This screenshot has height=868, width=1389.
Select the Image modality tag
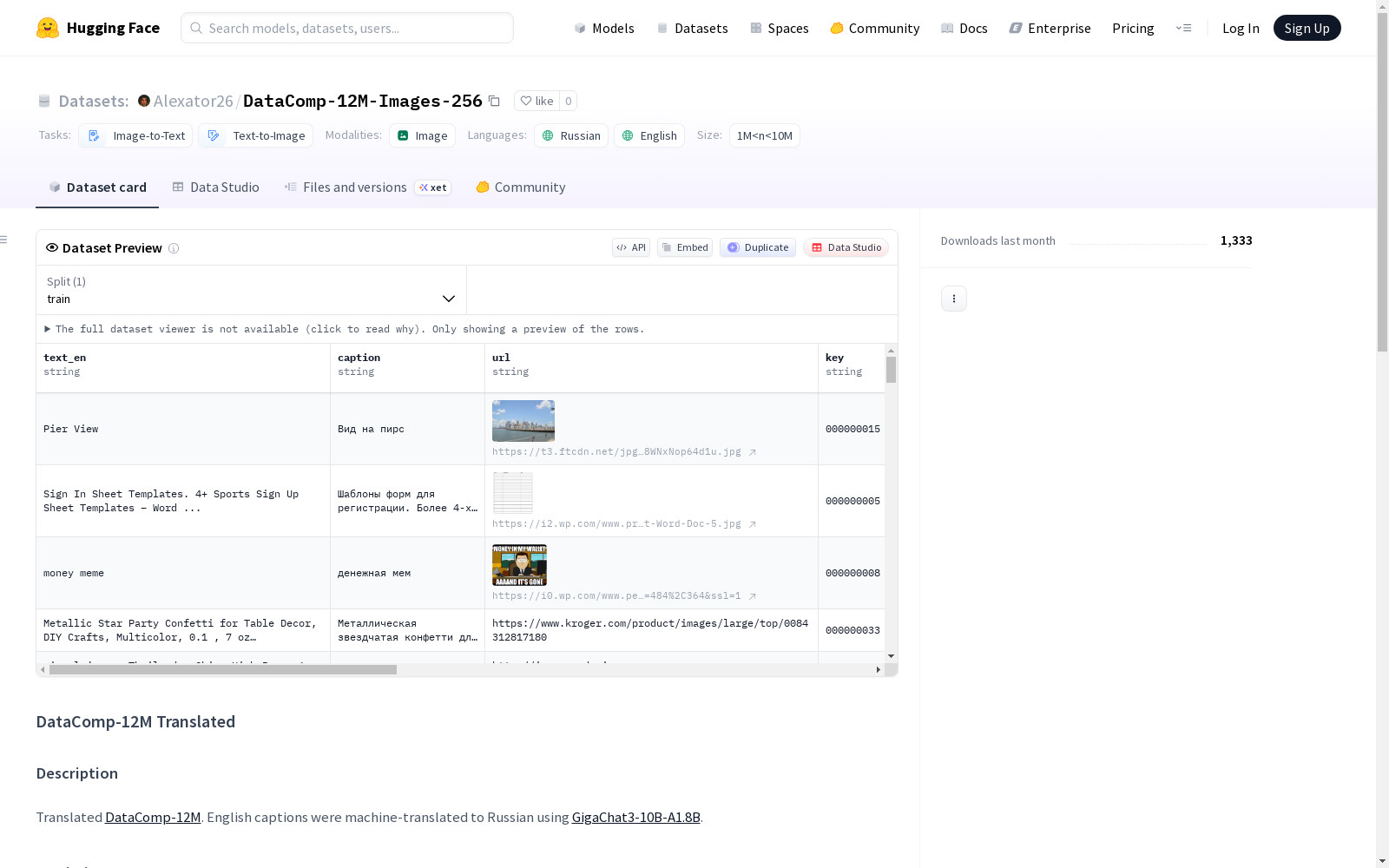[422, 135]
